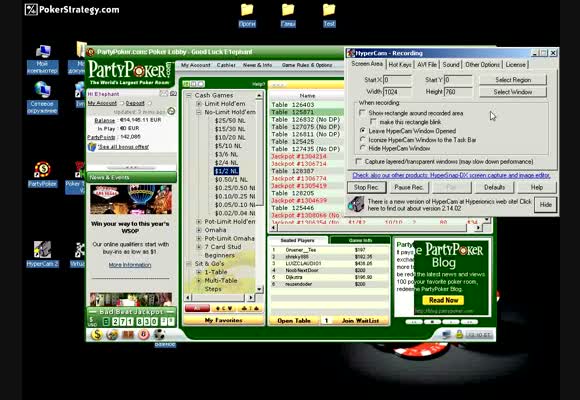Open the Сетевое окружение desktop icon
This screenshot has width=580, height=400.
point(42,98)
